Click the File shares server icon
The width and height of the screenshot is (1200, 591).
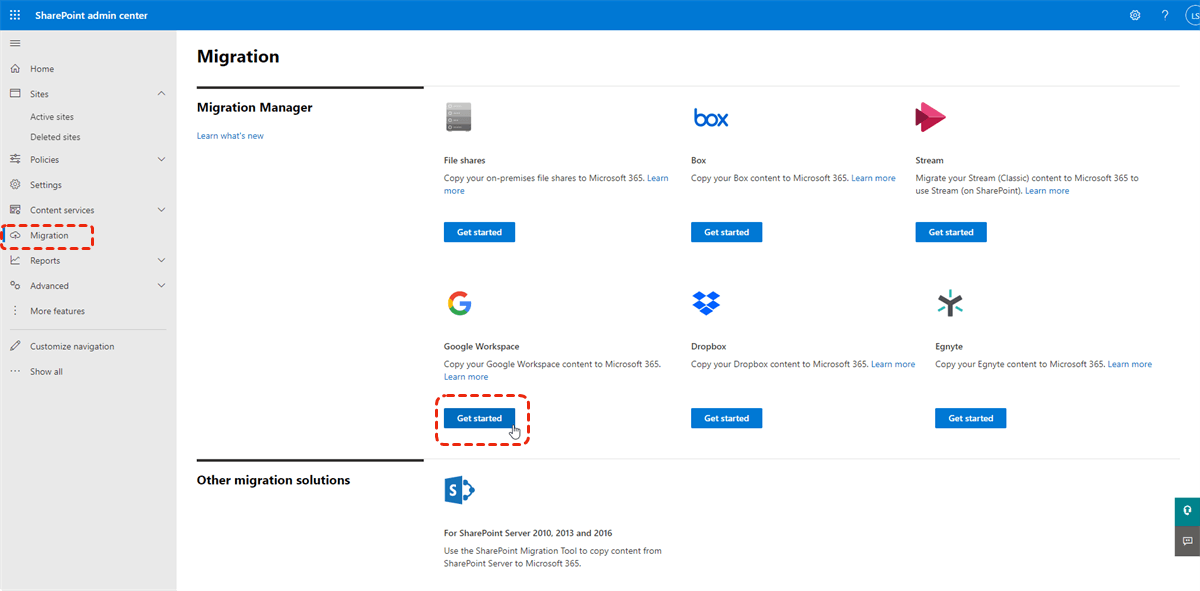pos(458,117)
